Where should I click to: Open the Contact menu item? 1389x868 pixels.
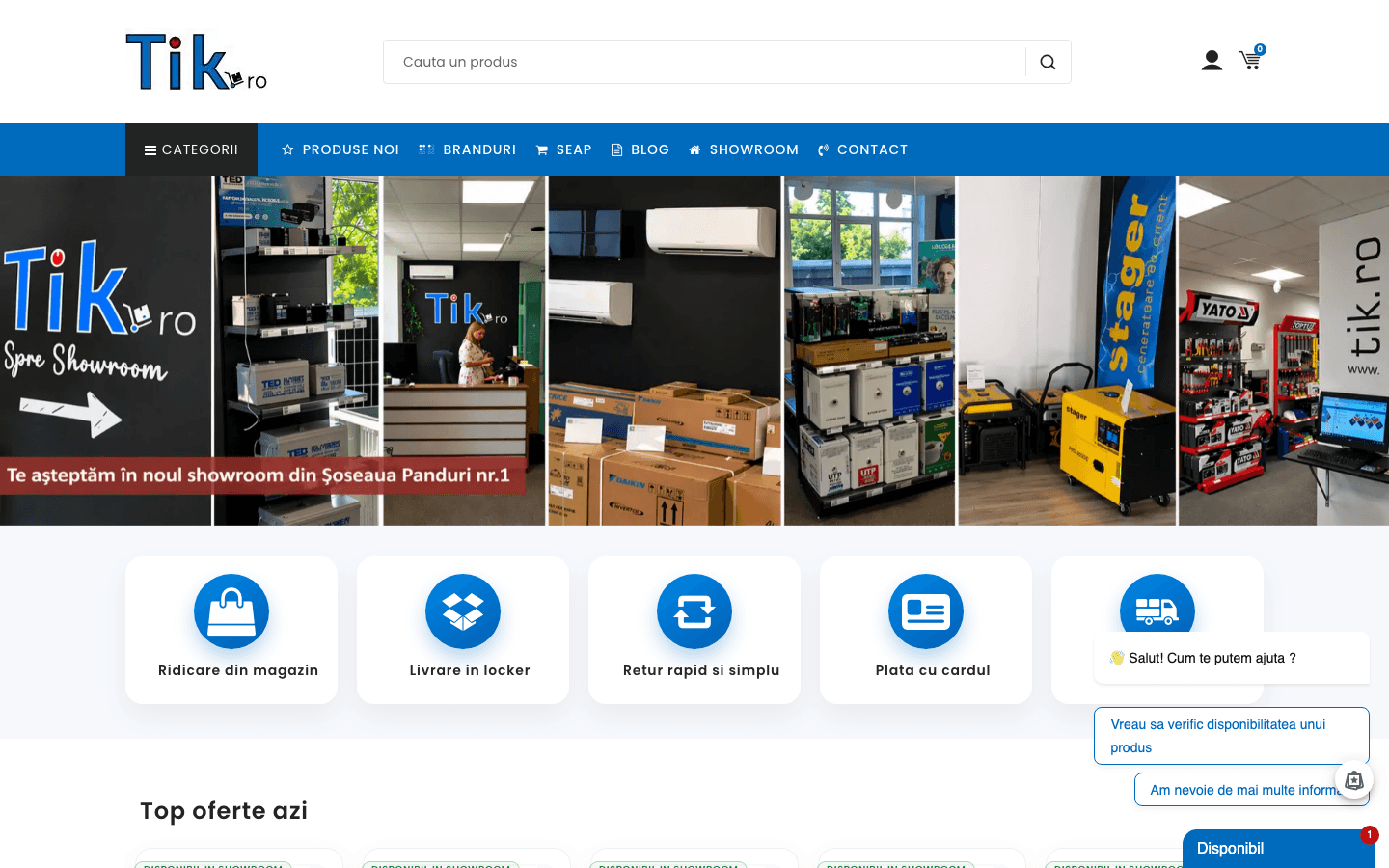[x=862, y=149]
